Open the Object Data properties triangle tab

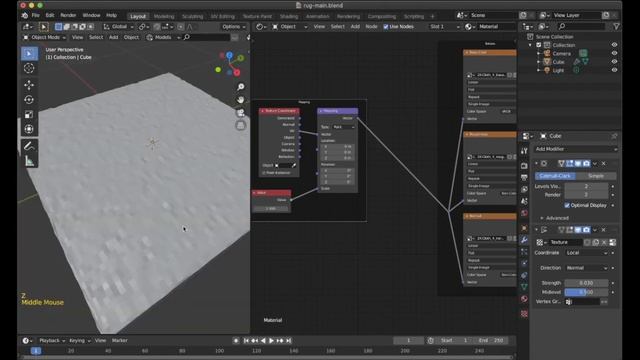click(524, 287)
